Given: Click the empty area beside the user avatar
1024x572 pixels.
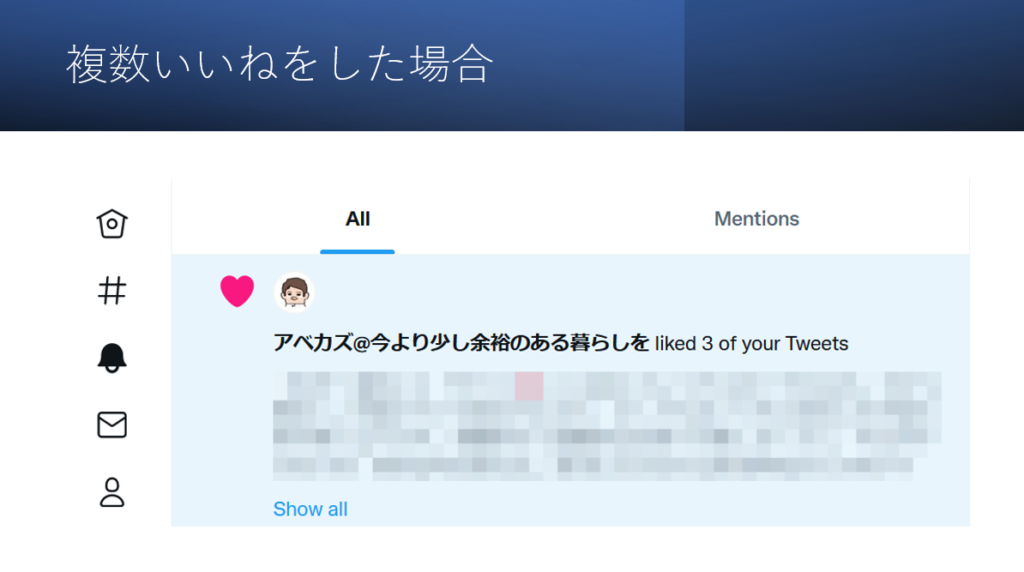Looking at the screenshot, I should pos(600,292).
